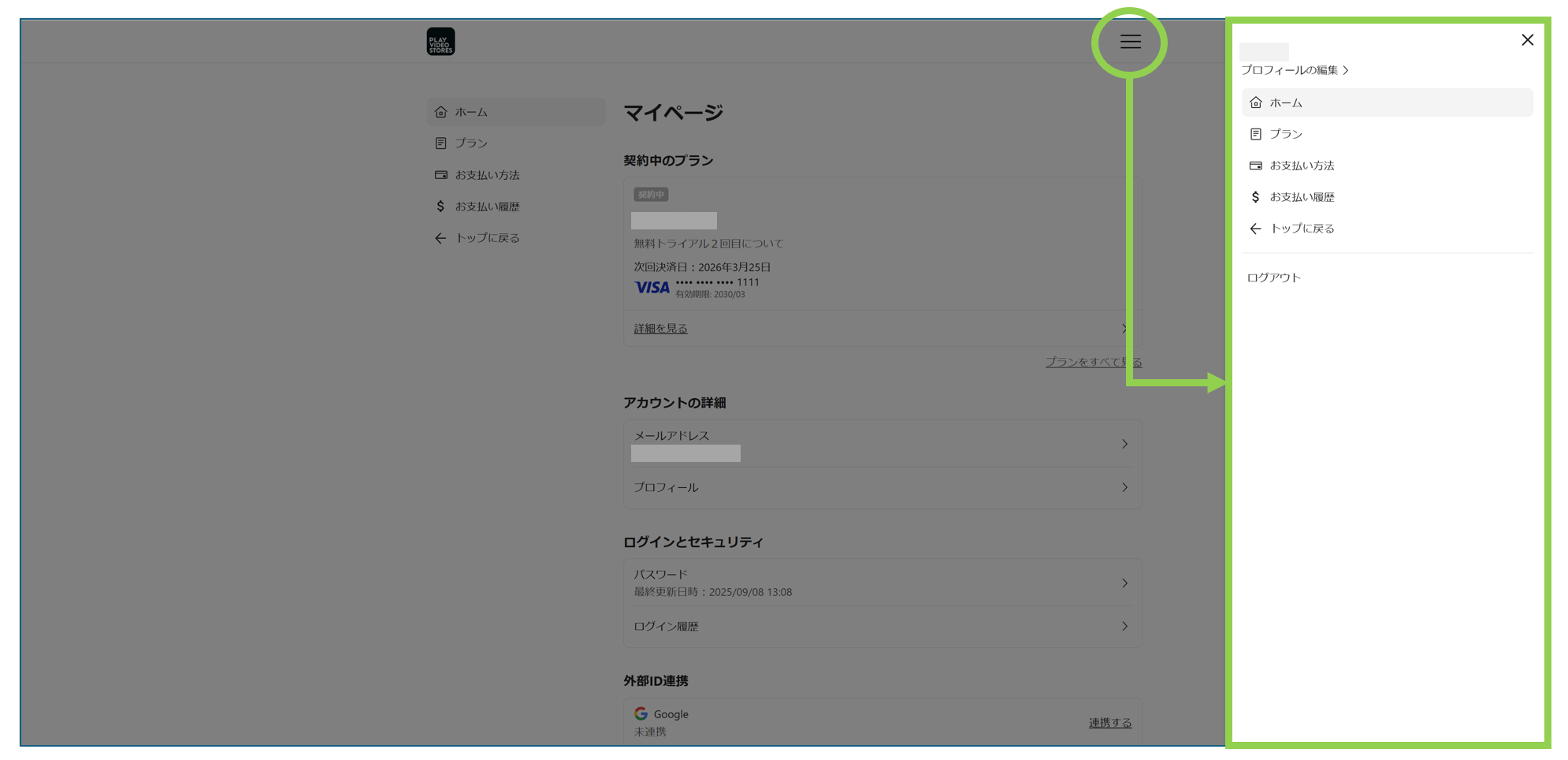Close the side drawer with X

[x=1527, y=40]
